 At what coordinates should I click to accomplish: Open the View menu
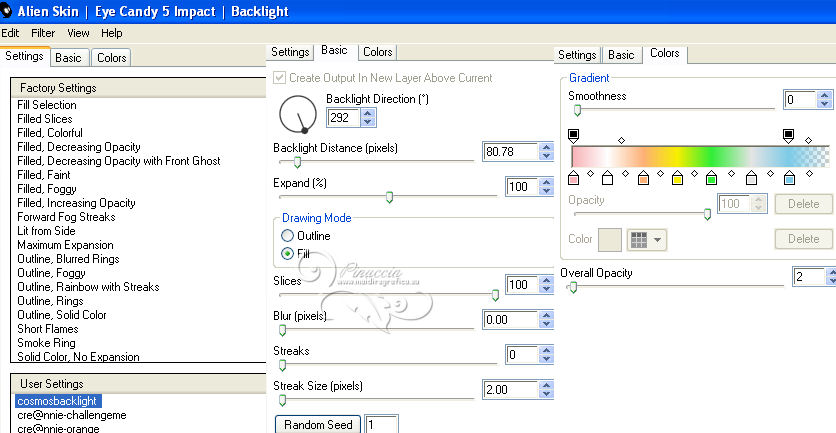tap(78, 33)
